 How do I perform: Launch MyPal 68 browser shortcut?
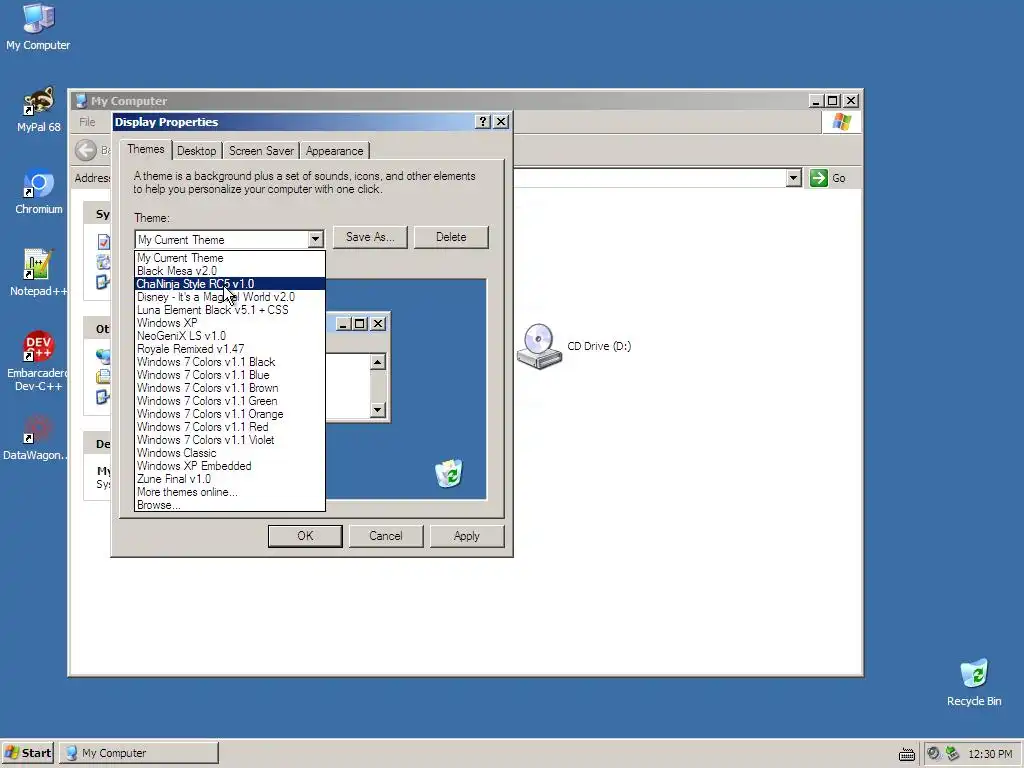point(38,110)
